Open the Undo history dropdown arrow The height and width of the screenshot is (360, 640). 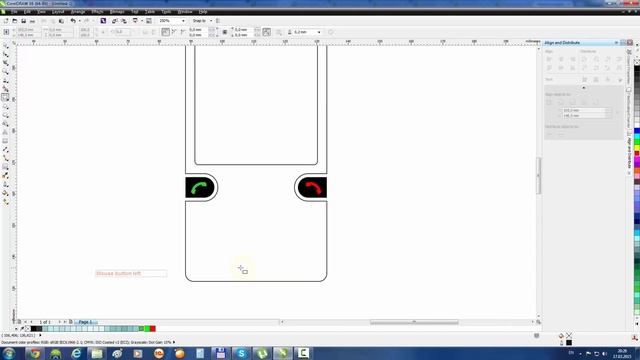pos(80,21)
